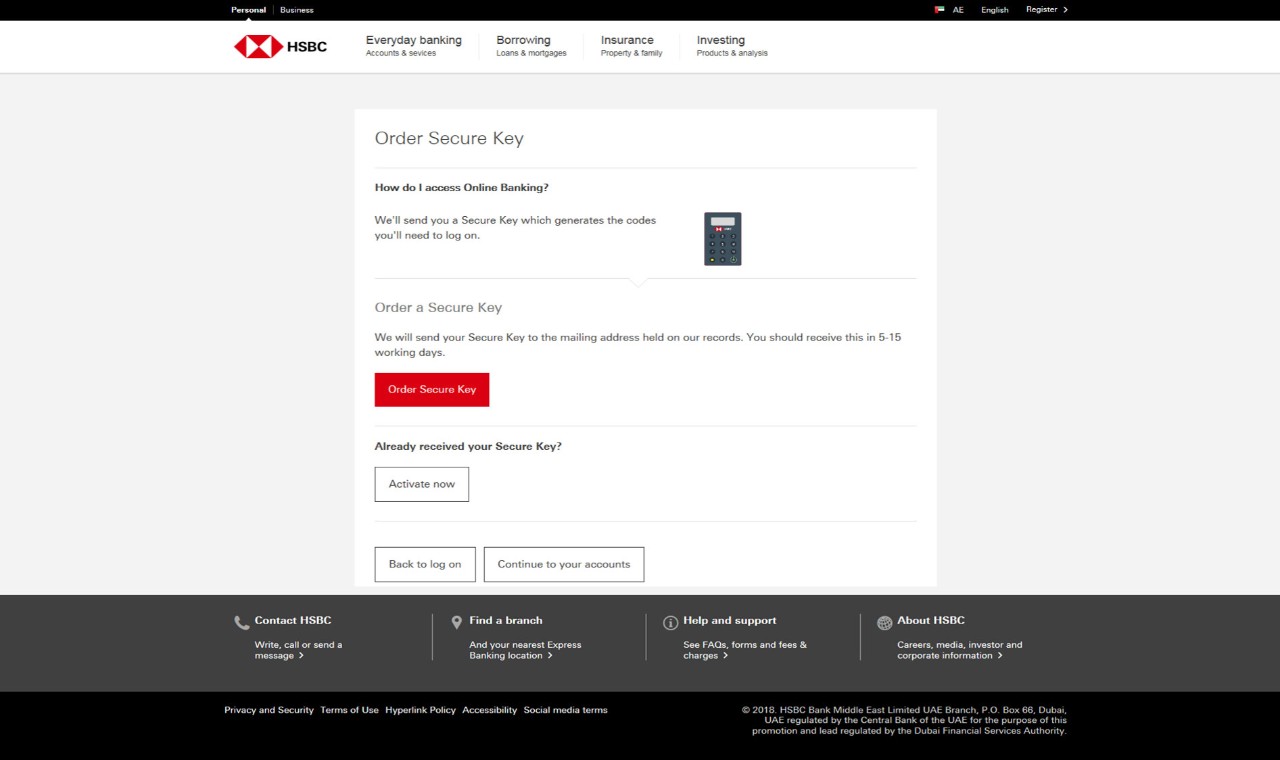Open the Help and support footer link
The width and height of the screenshot is (1280, 760).
pyautogui.click(x=730, y=621)
